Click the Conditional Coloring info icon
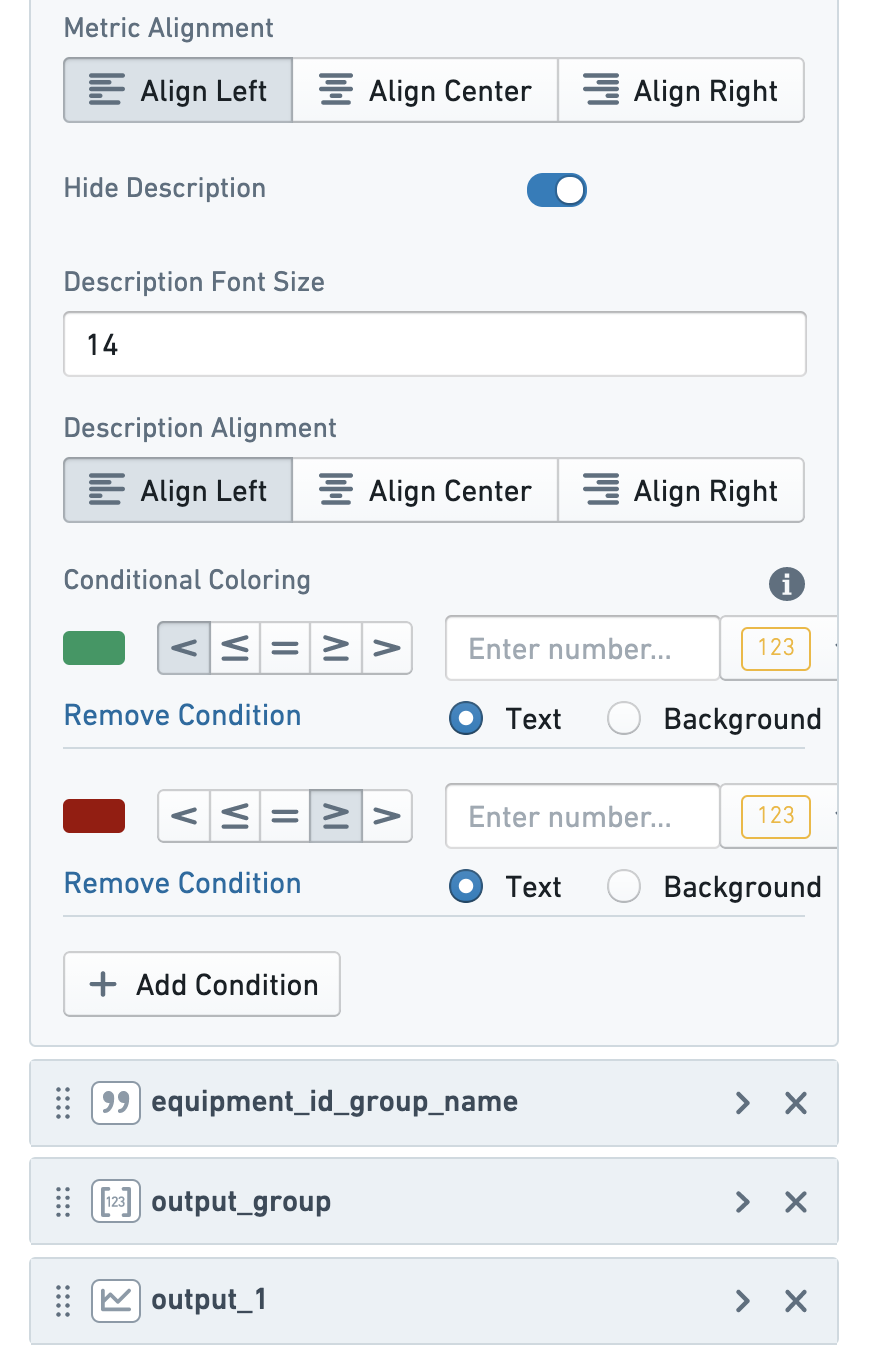Screen dimensions: 872x1355 pyautogui.click(x=787, y=584)
